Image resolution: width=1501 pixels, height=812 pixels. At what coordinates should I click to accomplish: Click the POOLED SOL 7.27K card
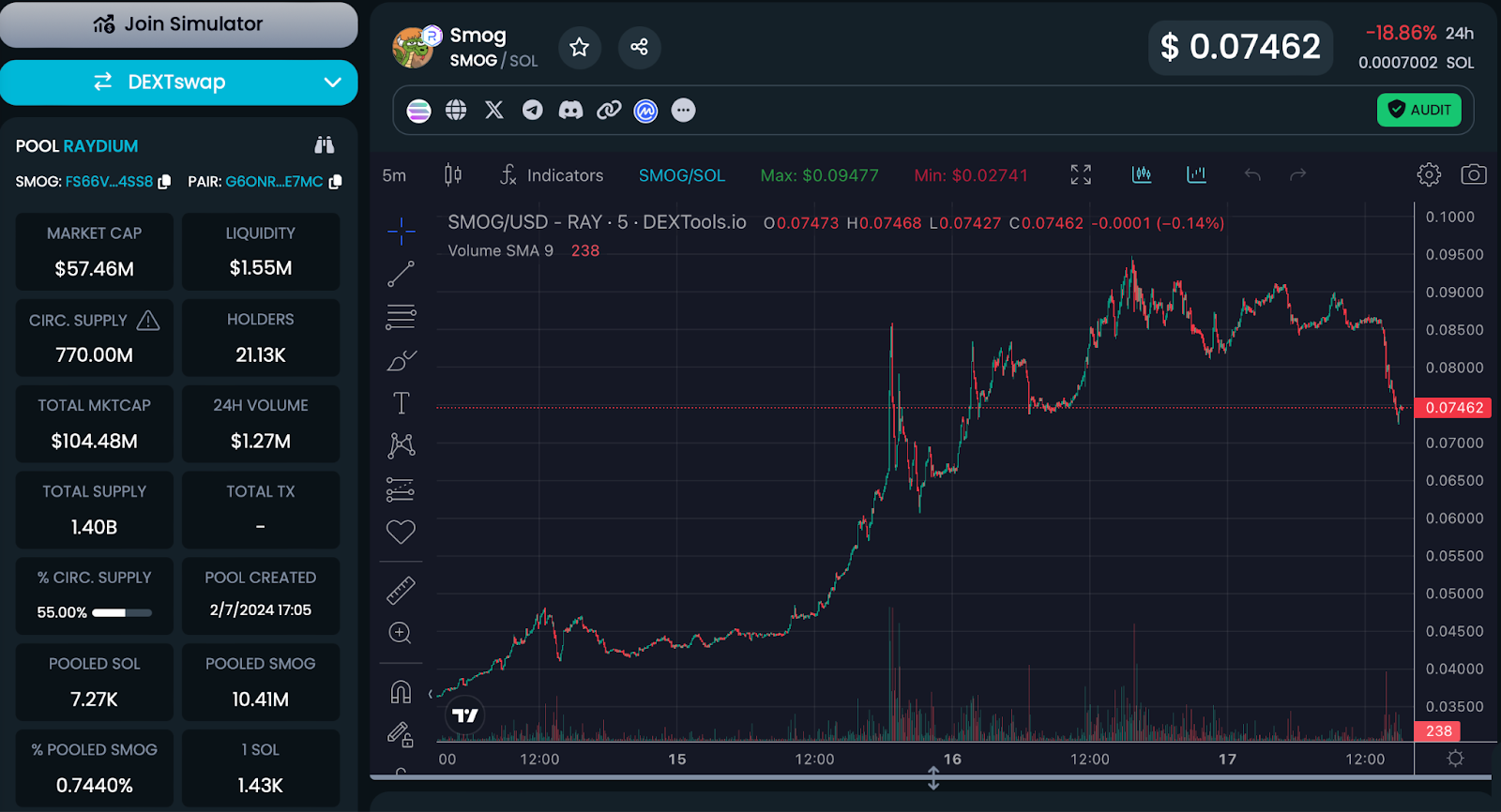tap(95, 682)
